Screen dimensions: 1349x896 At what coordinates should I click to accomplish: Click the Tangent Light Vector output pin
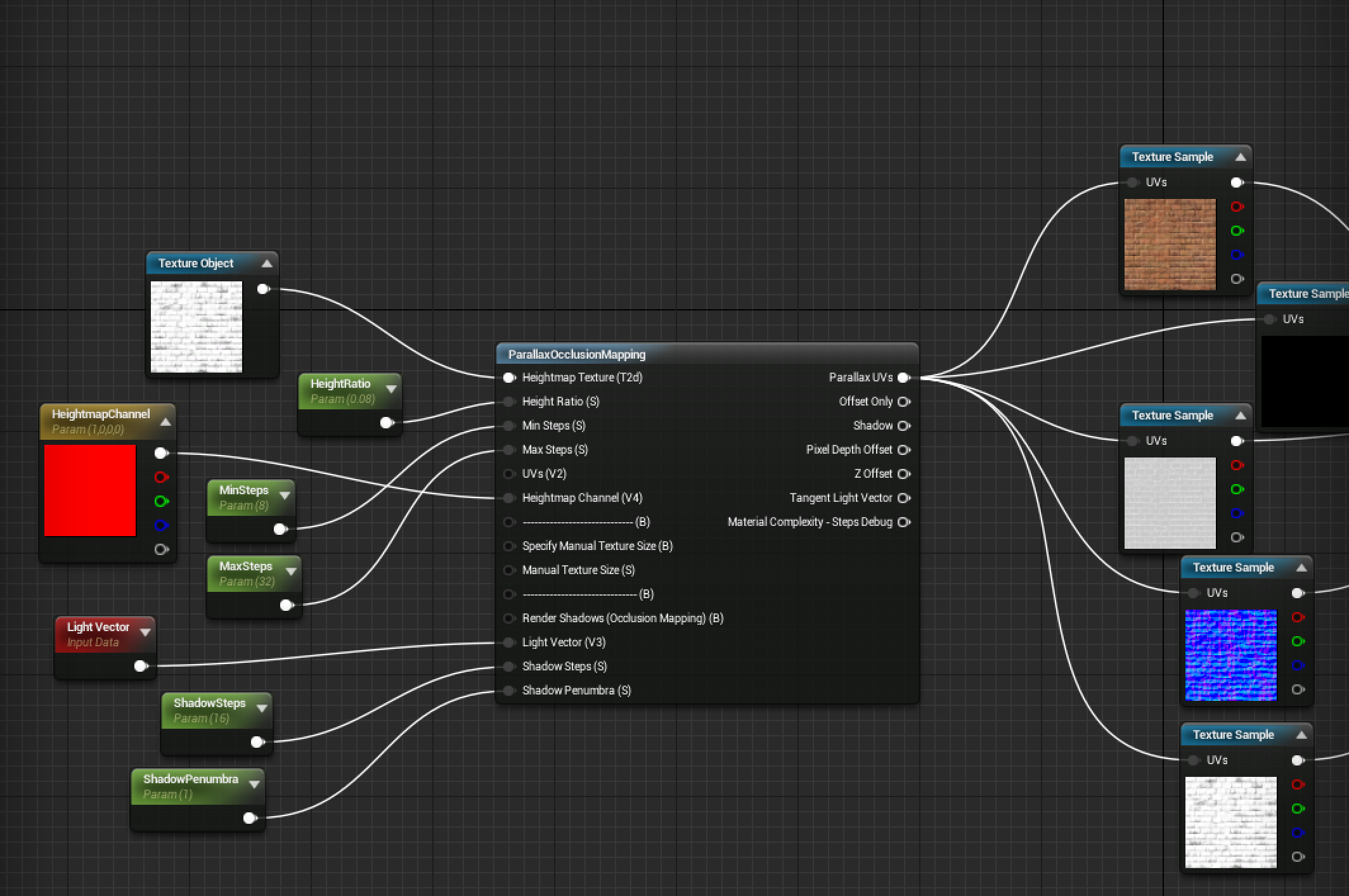pos(905,497)
